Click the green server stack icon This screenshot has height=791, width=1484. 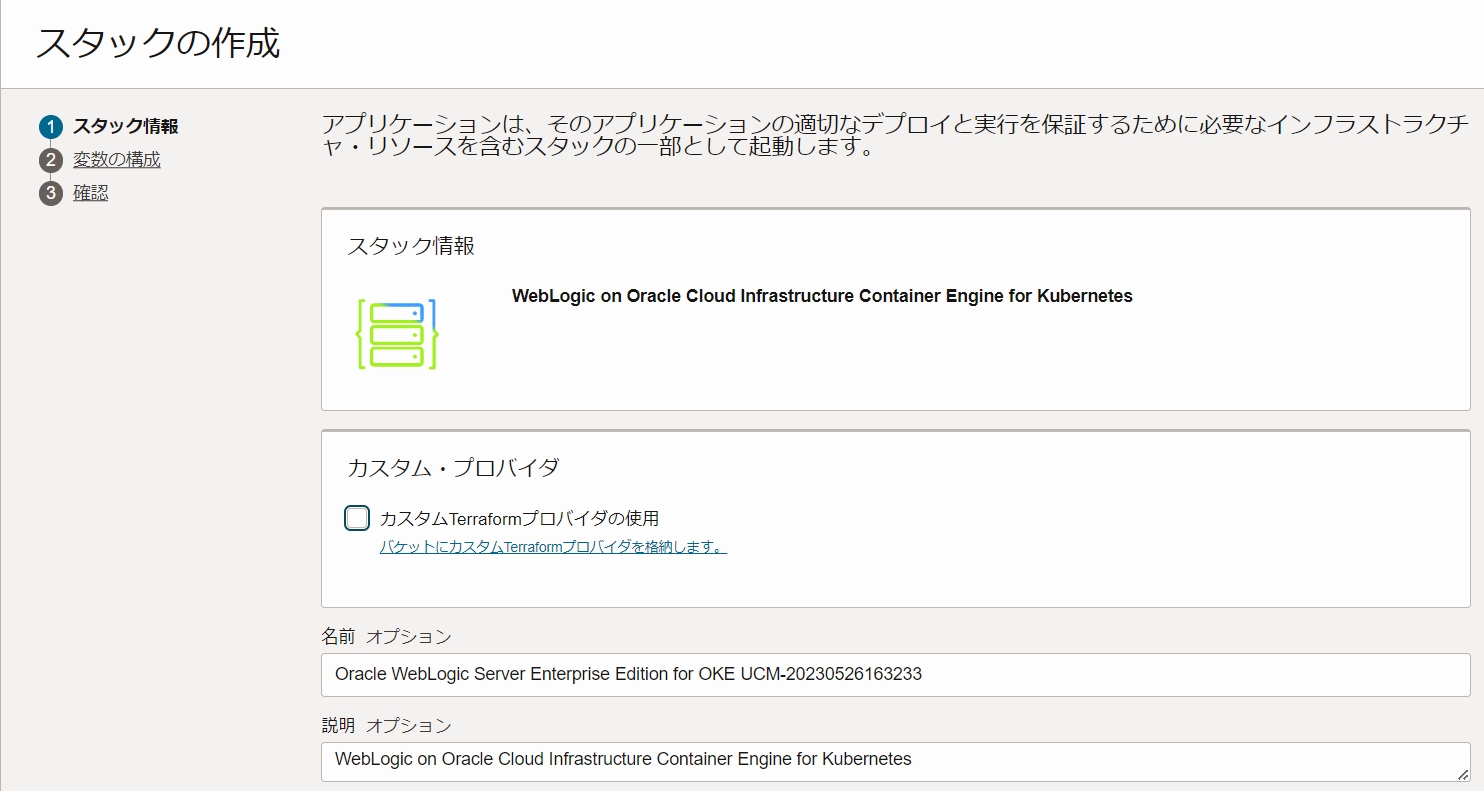point(397,334)
